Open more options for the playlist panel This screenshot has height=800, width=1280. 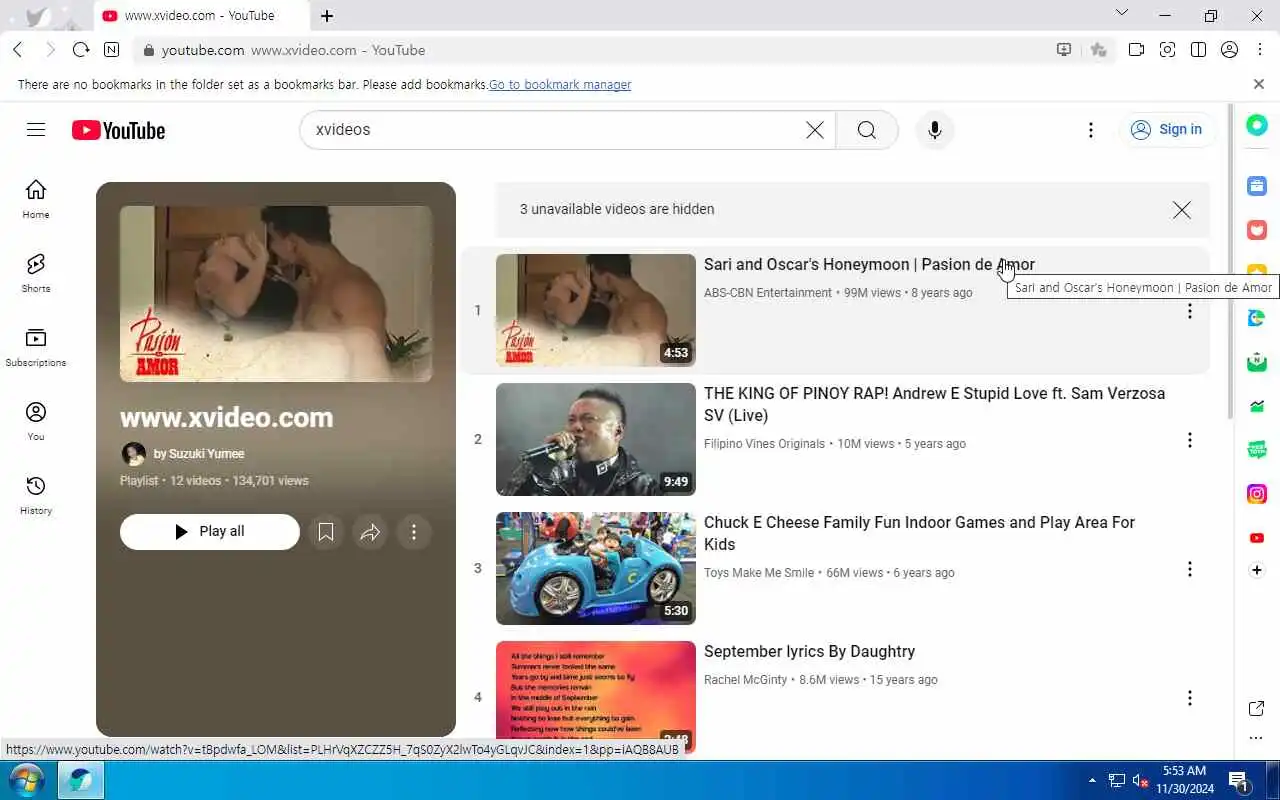click(x=414, y=532)
